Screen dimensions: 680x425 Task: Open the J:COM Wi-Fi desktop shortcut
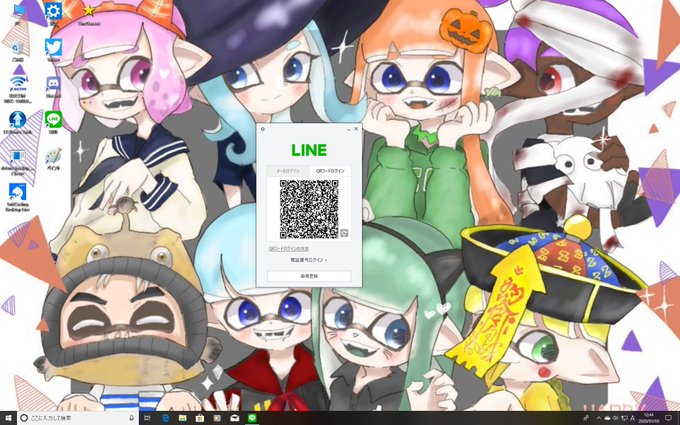(18, 89)
